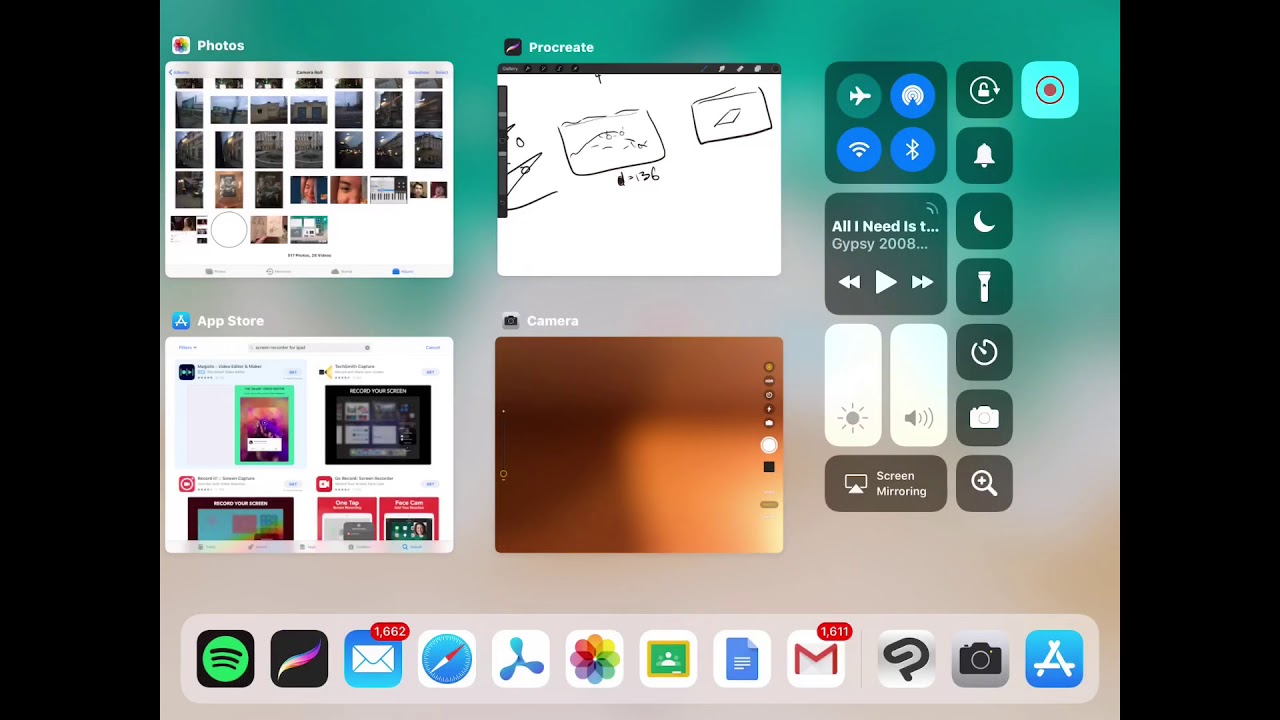Open Timer from Control Center
This screenshot has height=720, width=1280.
984,352
